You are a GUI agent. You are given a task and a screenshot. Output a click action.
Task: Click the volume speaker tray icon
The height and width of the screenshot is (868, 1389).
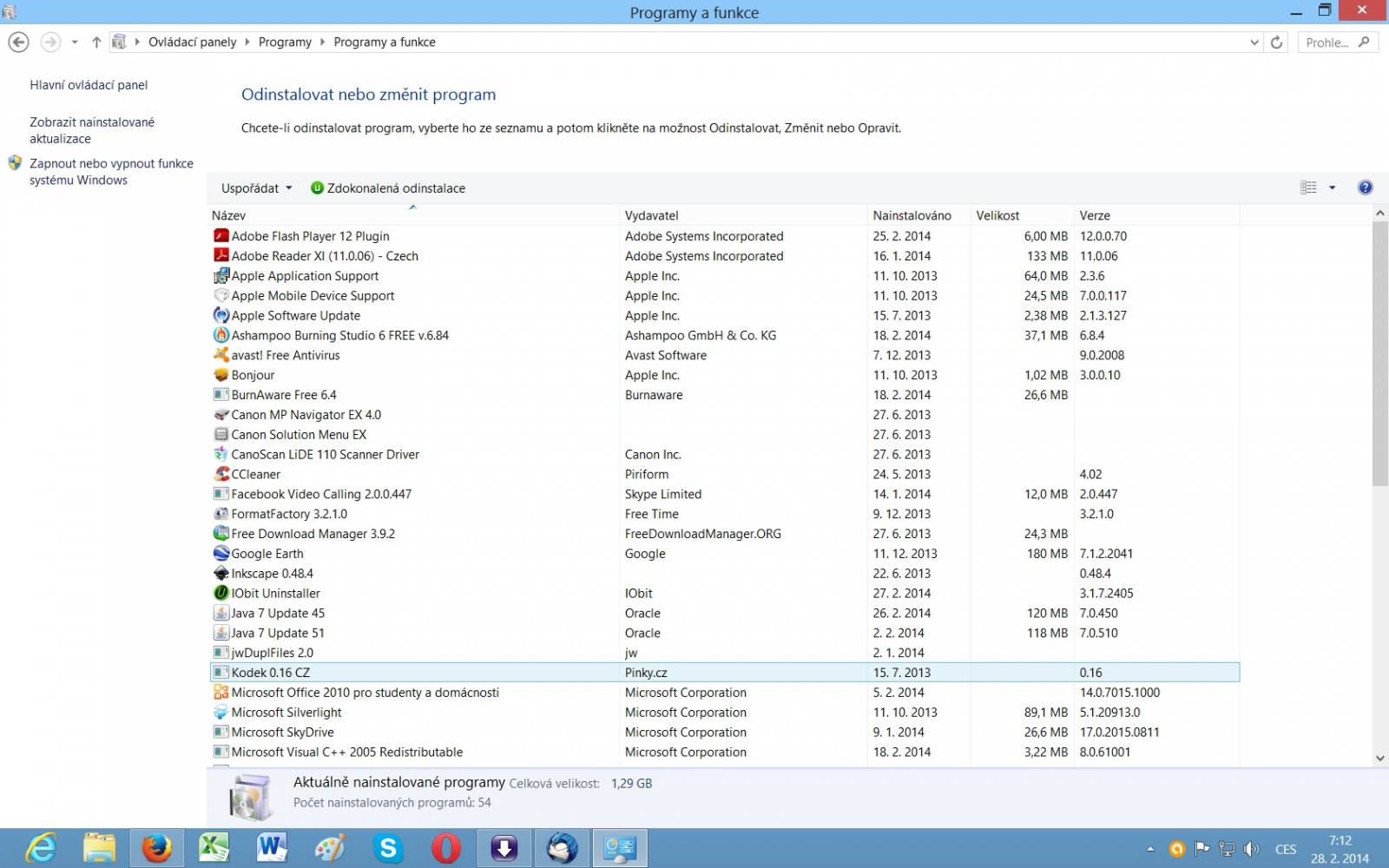coord(1251,849)
